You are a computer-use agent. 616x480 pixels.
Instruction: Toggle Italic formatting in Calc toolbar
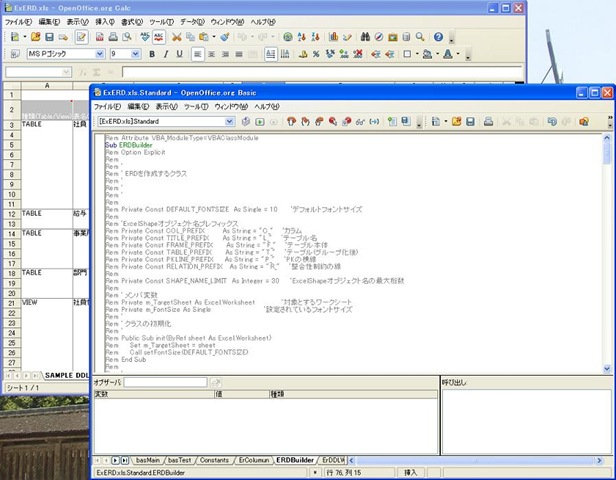166,54
